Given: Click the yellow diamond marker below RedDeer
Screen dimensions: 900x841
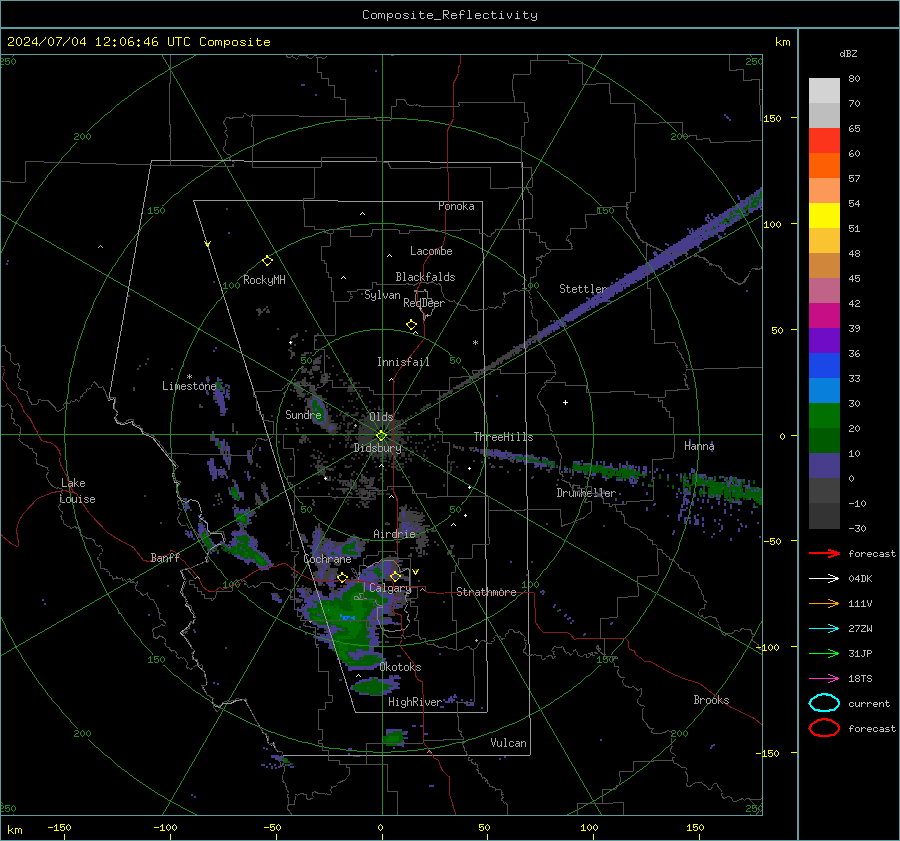Looking at the screenshot, I should pos(412,325).
